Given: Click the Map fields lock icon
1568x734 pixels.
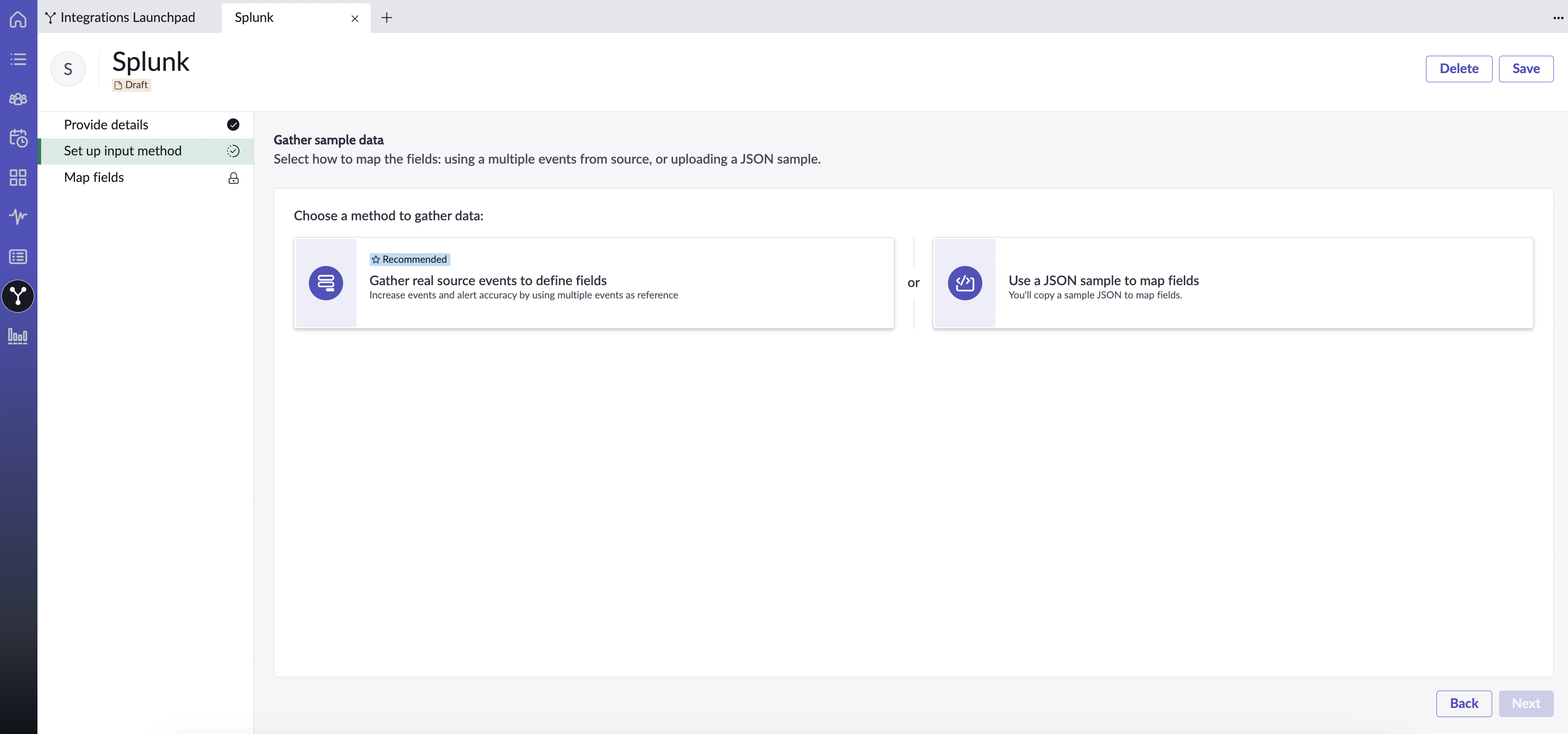Looking at the screenshot, I should [x=233, y=178].
